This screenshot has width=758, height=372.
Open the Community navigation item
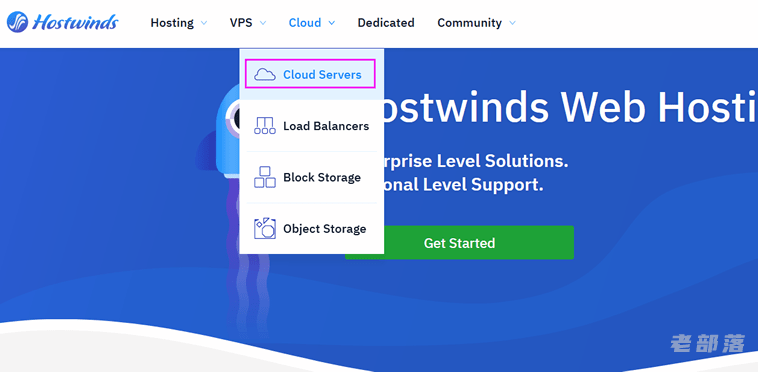click(x=469, y=23)
